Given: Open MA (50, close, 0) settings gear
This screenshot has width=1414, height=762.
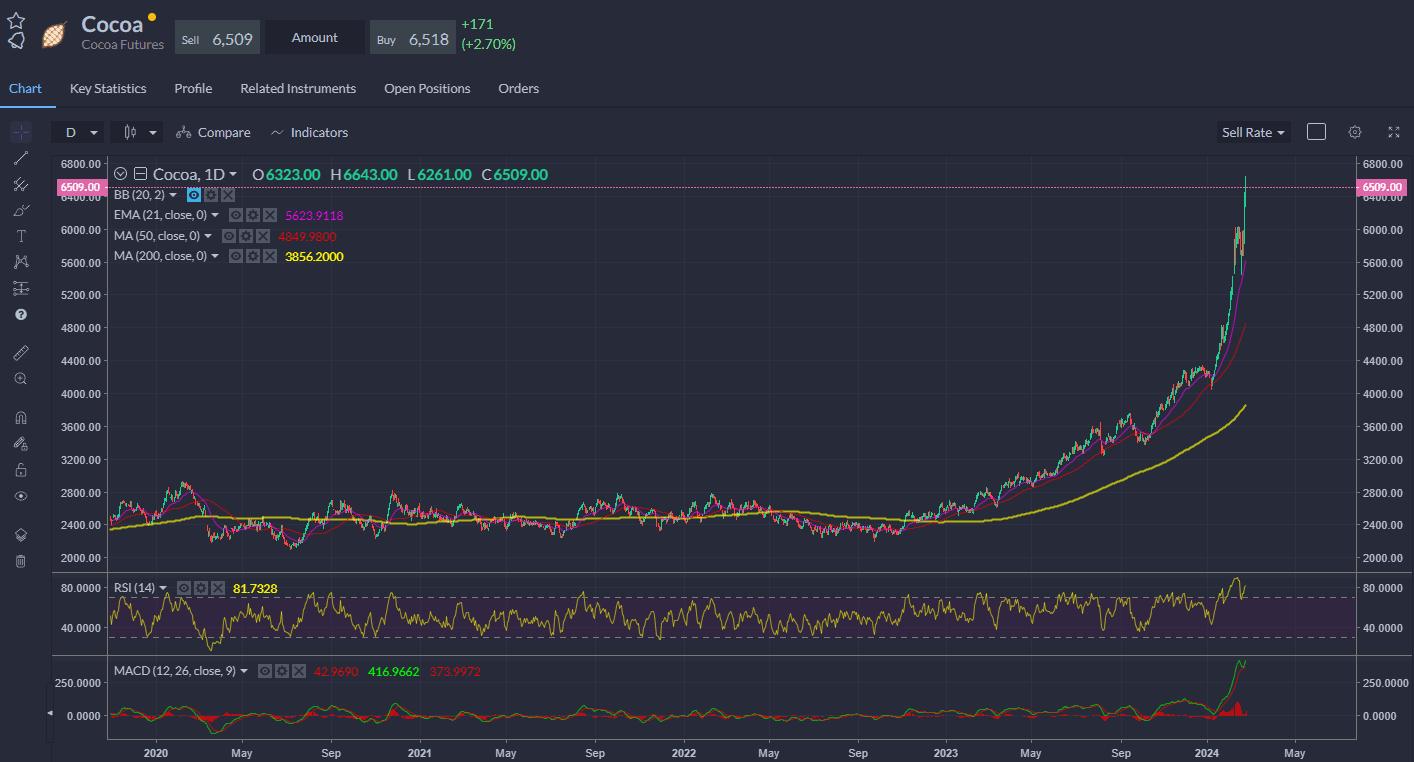Looking at the screenshot, I should 245,236.
